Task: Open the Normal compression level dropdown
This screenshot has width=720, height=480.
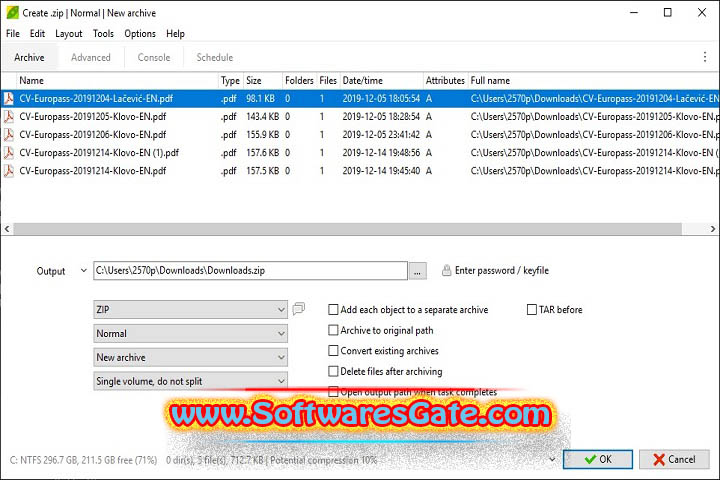Action: coord(190,333)
